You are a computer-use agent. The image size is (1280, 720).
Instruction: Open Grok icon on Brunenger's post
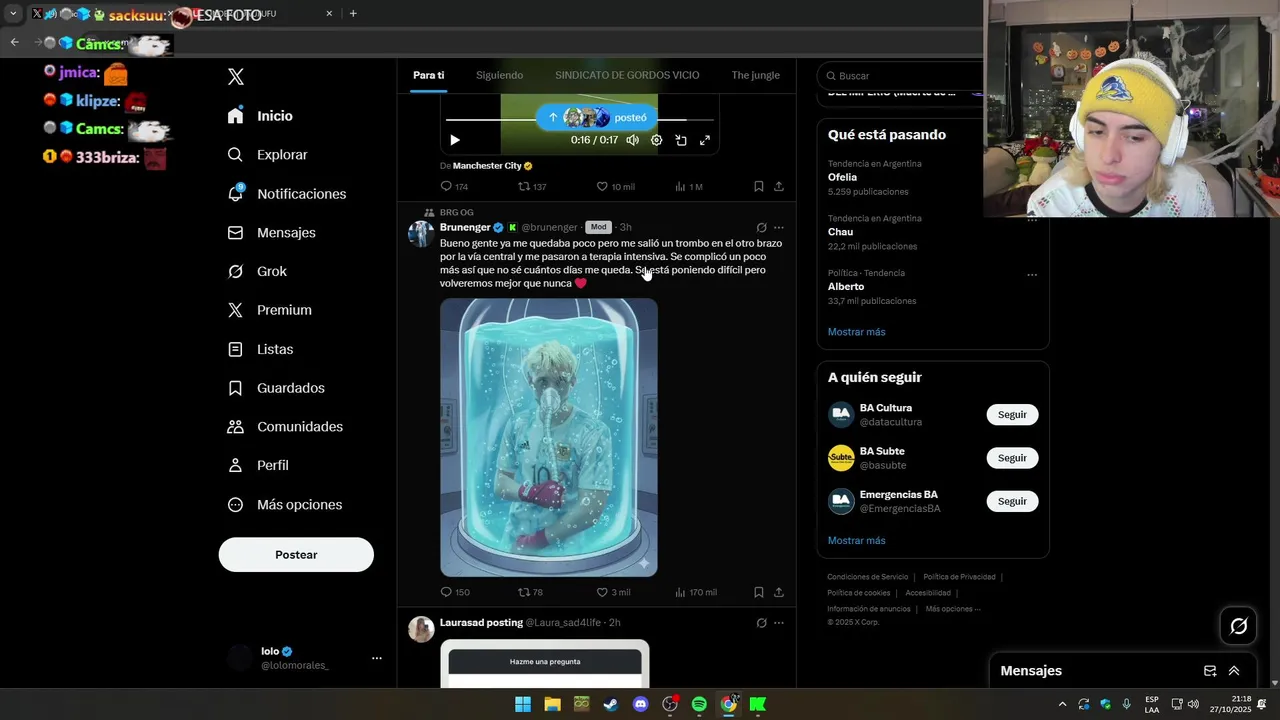click(x=761, y=228)
